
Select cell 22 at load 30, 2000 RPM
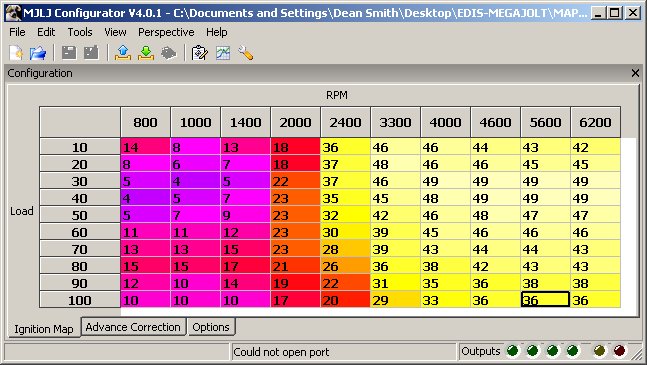295,181
